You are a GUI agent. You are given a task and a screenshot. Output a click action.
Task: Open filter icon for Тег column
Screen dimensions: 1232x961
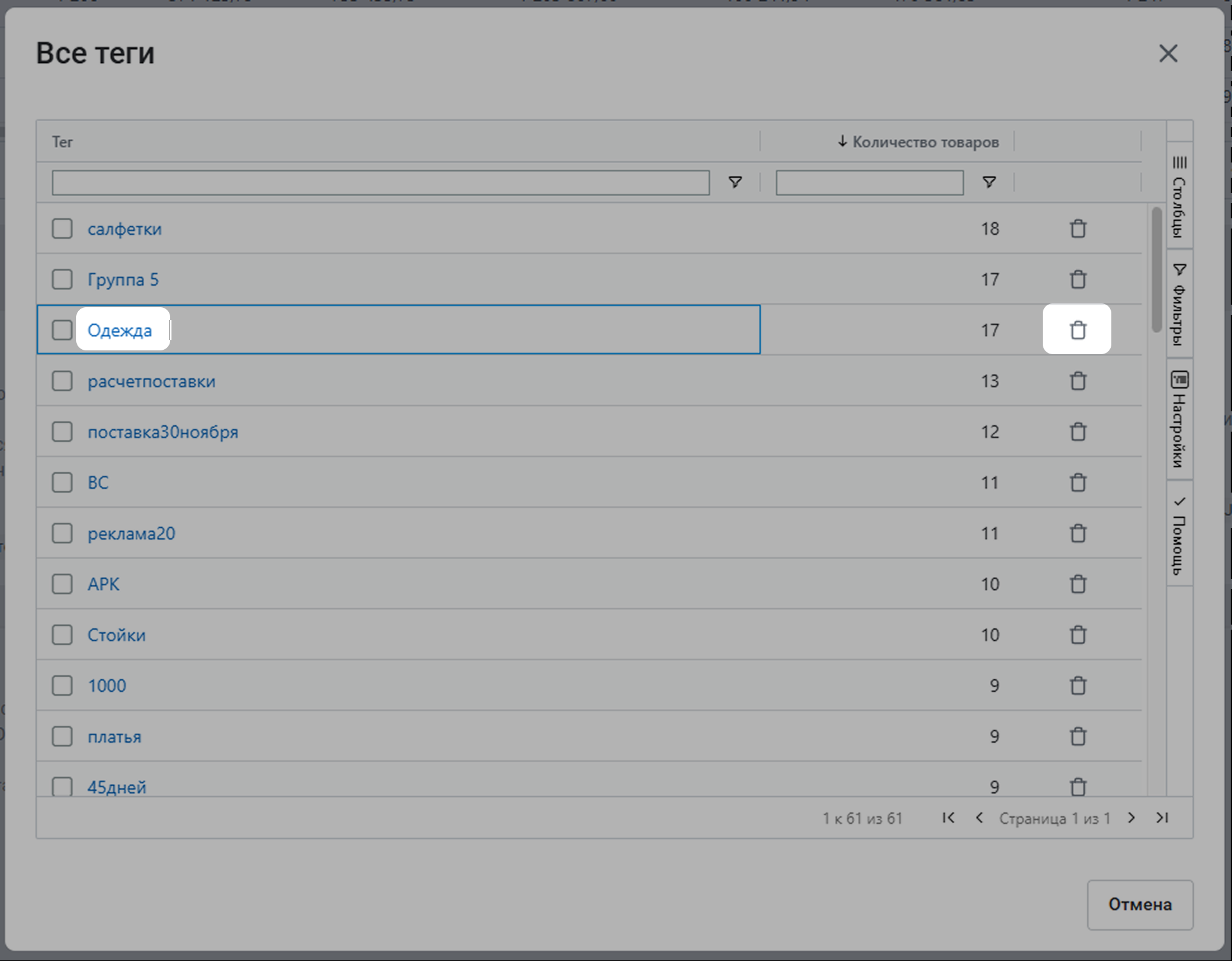click(x=735, y=183)
